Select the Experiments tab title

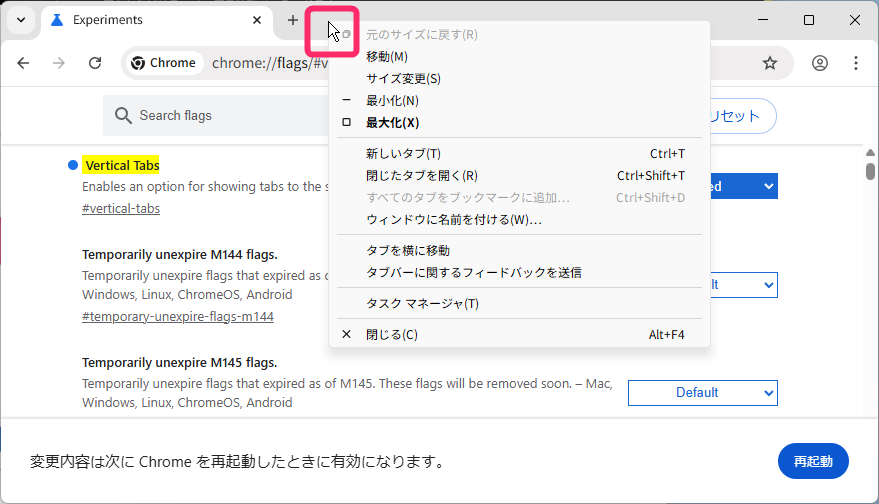[x=108, y=20]
